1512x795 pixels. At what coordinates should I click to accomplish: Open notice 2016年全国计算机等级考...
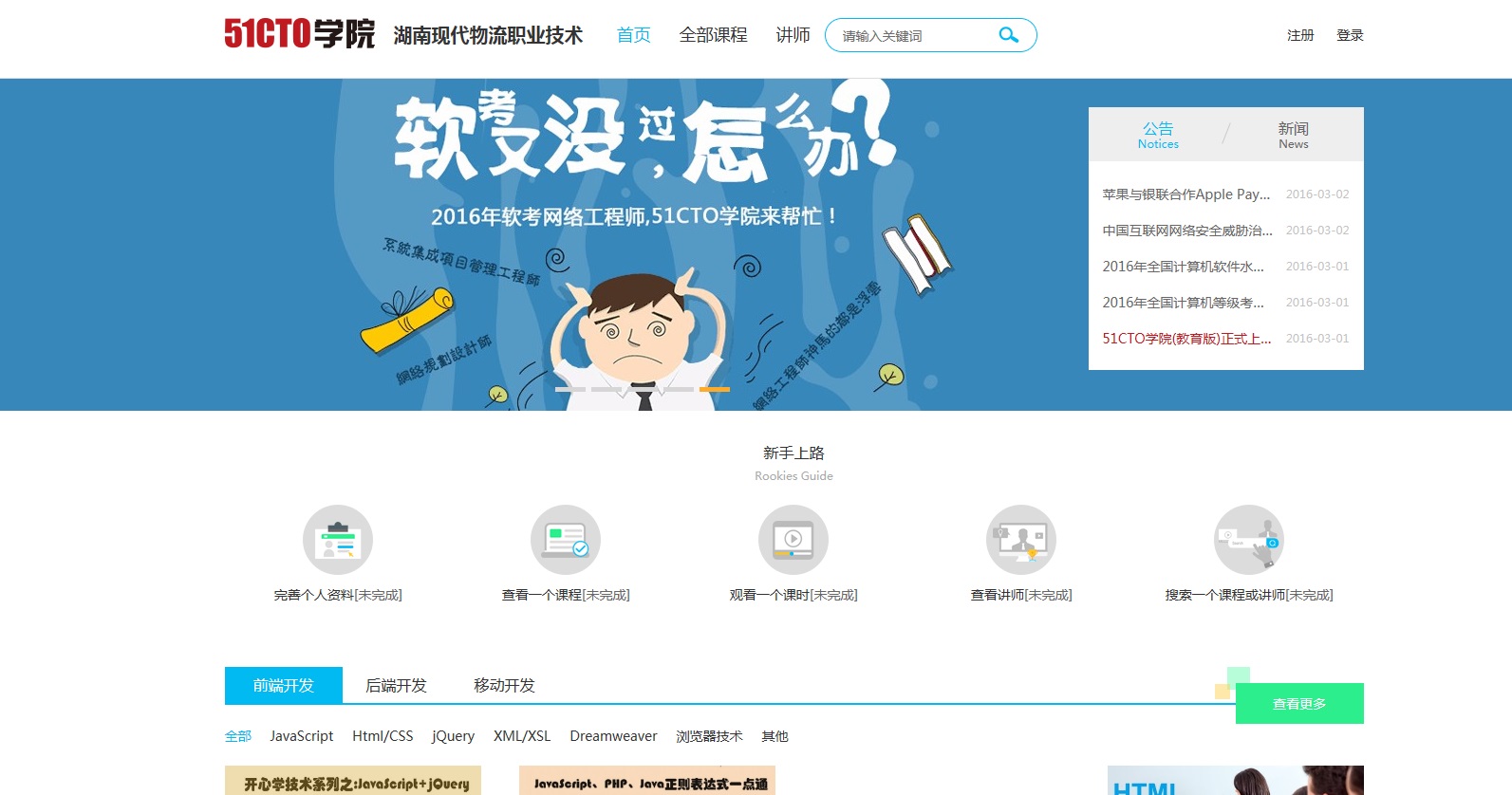pyautogui.click(x=1184, y=303)
